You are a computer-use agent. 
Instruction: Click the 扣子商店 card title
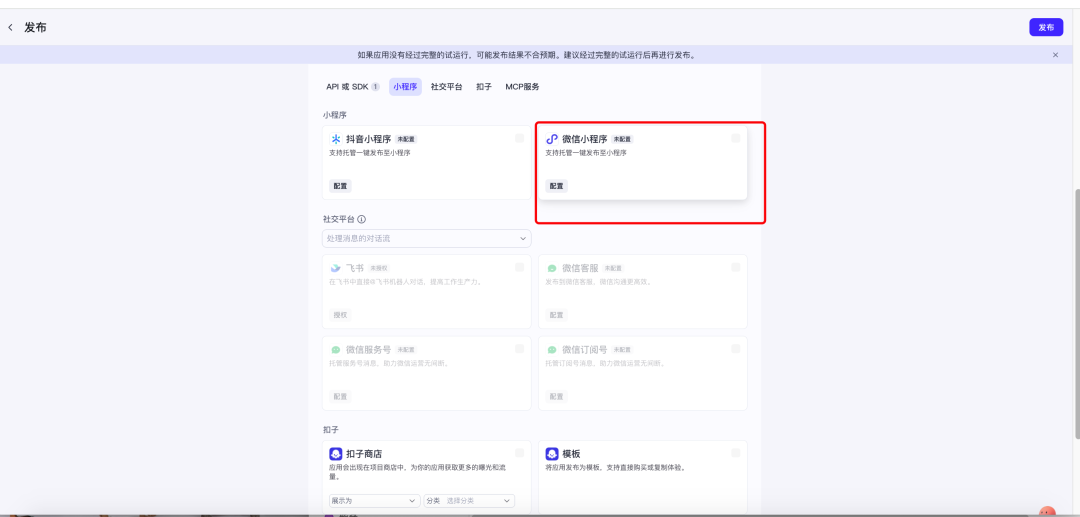click(364, 454)
